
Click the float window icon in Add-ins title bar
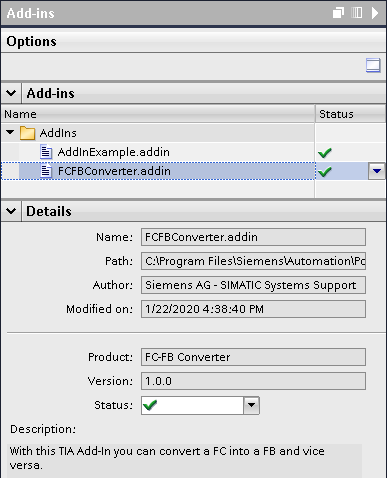(x=338, y=13)
